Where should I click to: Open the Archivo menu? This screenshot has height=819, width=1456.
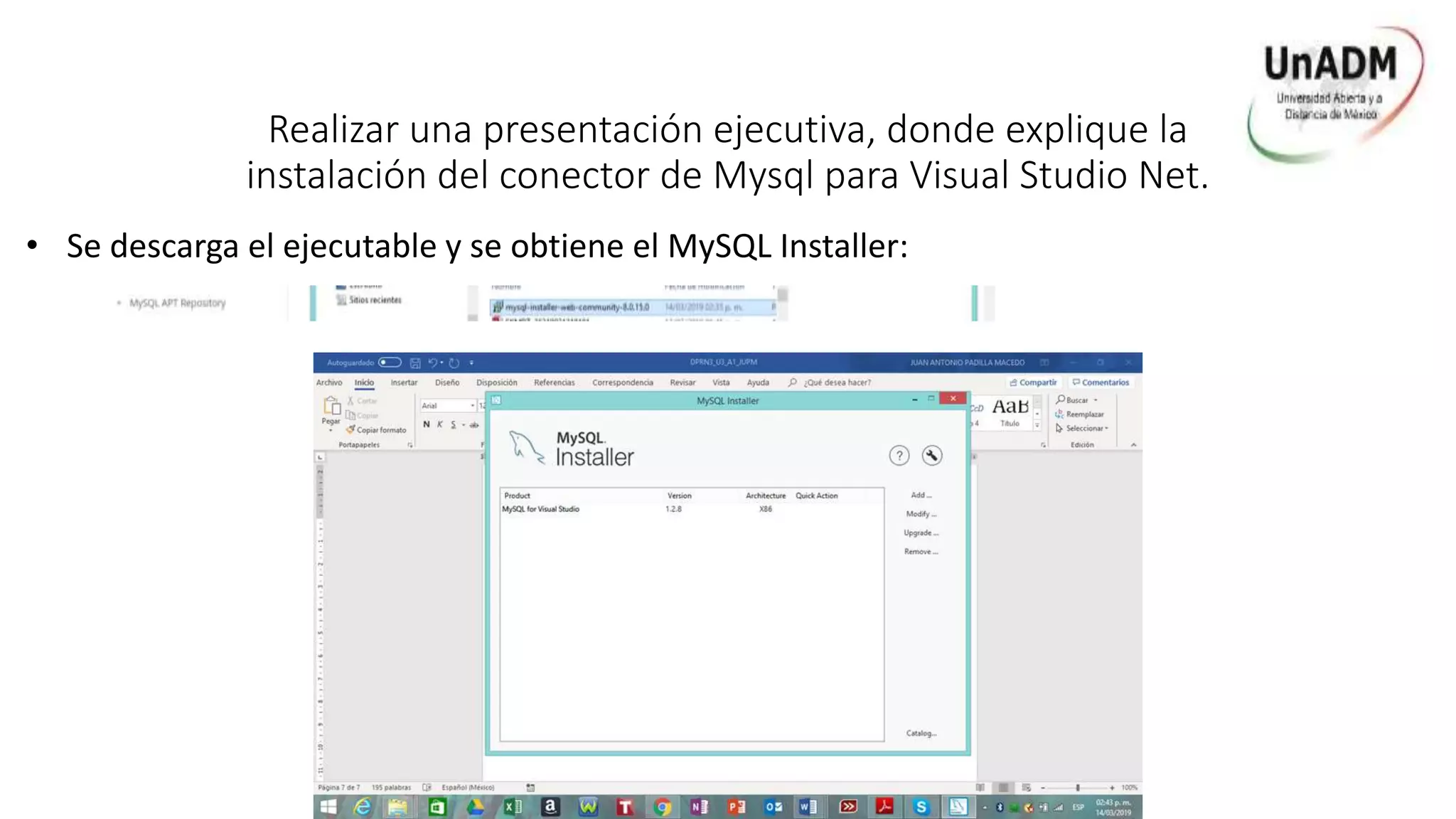coord(329,382)
